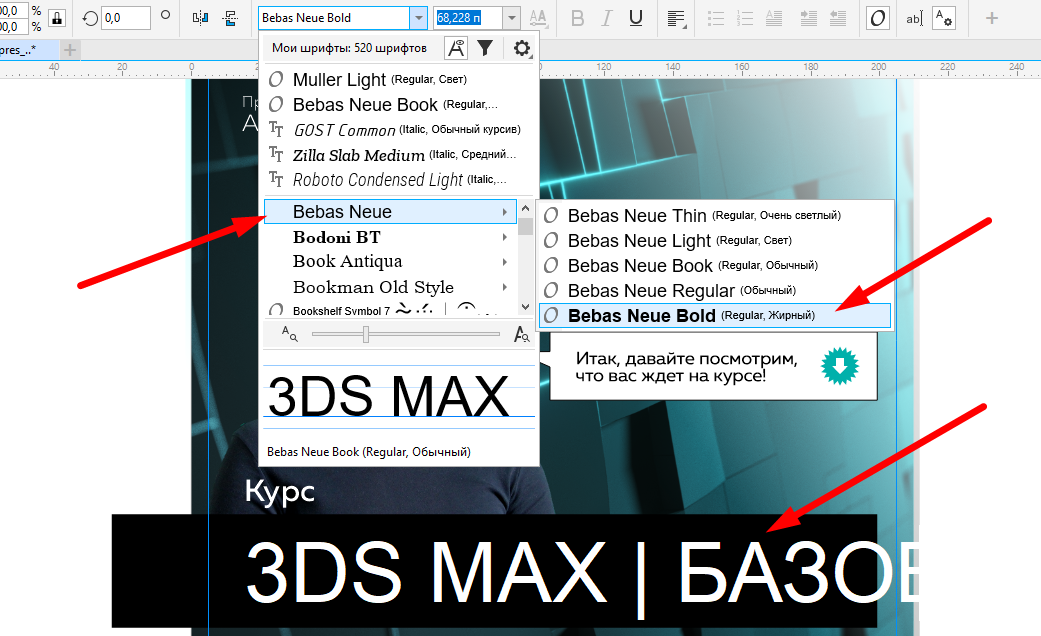Mirror the object horizontally

[x=200, y=18]
